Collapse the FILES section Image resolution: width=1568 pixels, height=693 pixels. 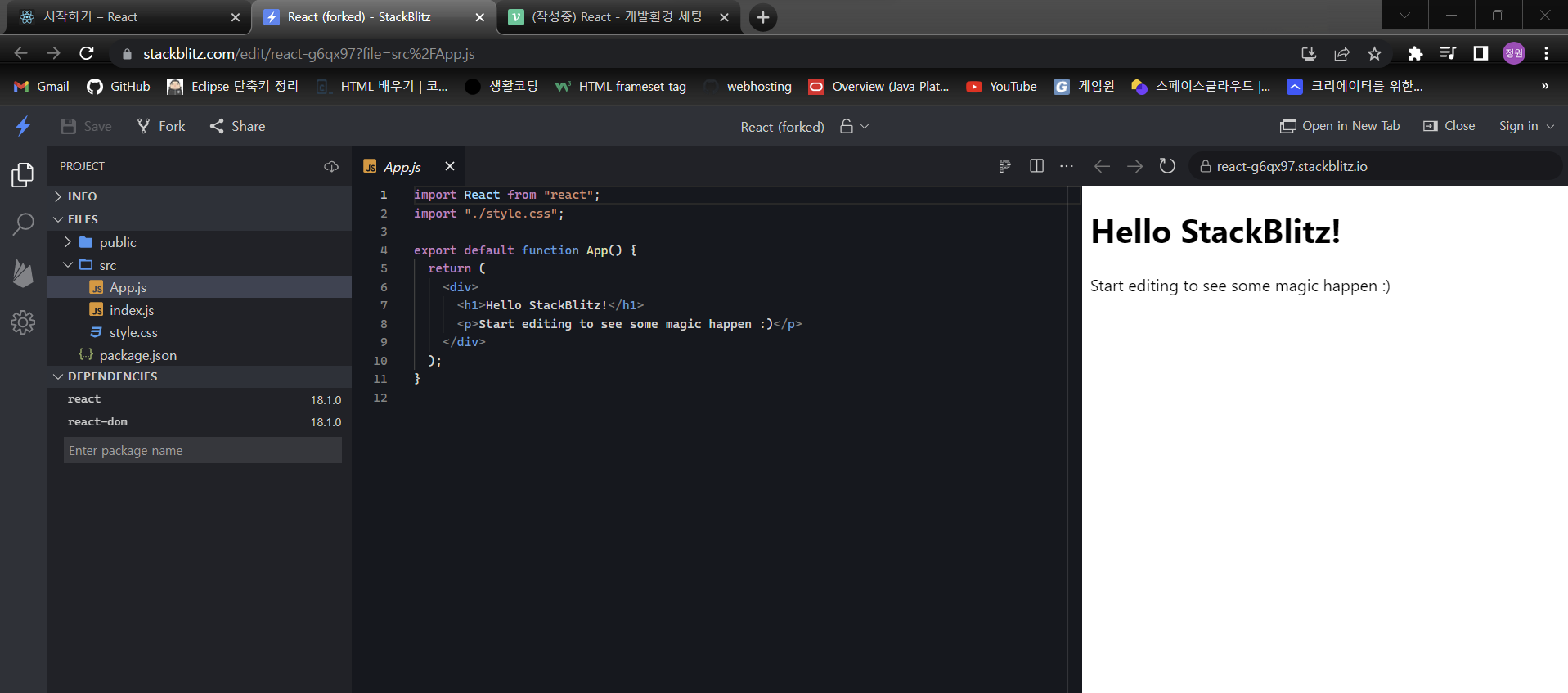click(x=200, y=219)
